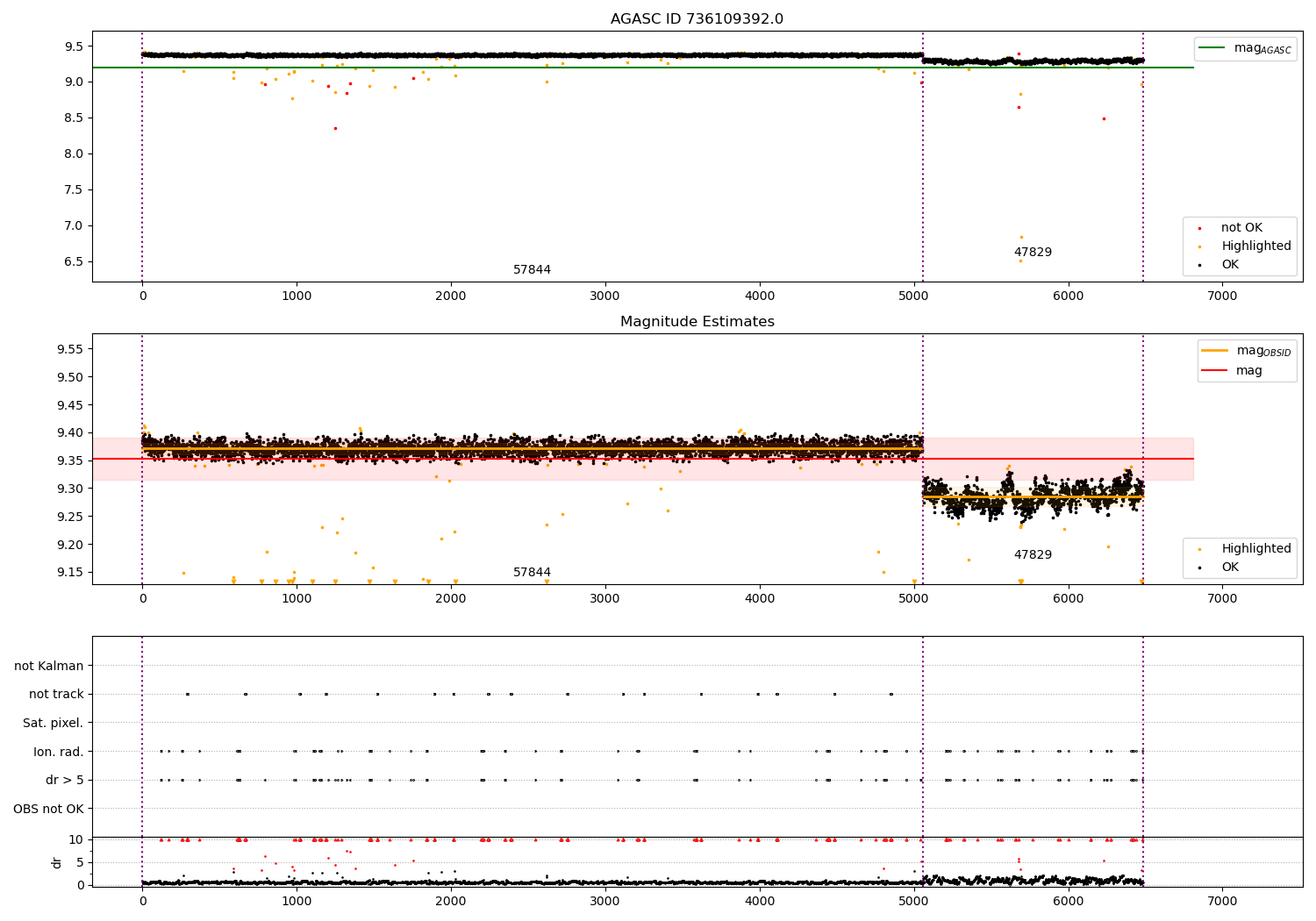This screenshot has height=921, width=1316.
Task: Click the '5000' x-axis tick under the middle plot
Action: pyautogui.click(x=913, y=599)
